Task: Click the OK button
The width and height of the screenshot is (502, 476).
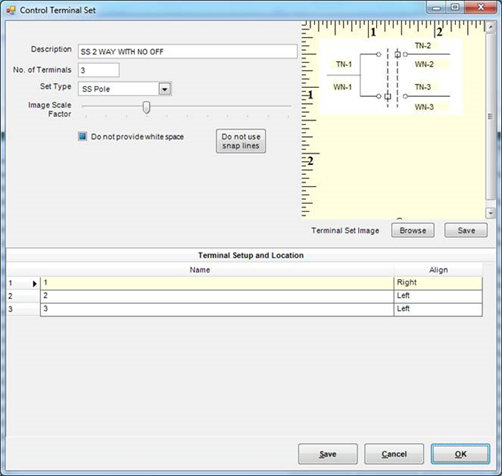Action: (460, 454)
